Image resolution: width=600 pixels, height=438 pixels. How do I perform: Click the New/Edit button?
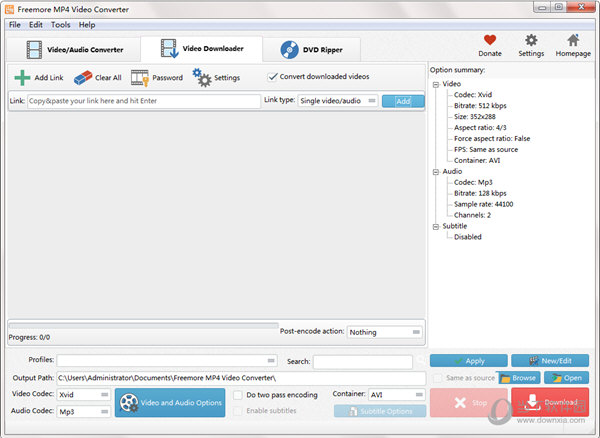(550, 361)
